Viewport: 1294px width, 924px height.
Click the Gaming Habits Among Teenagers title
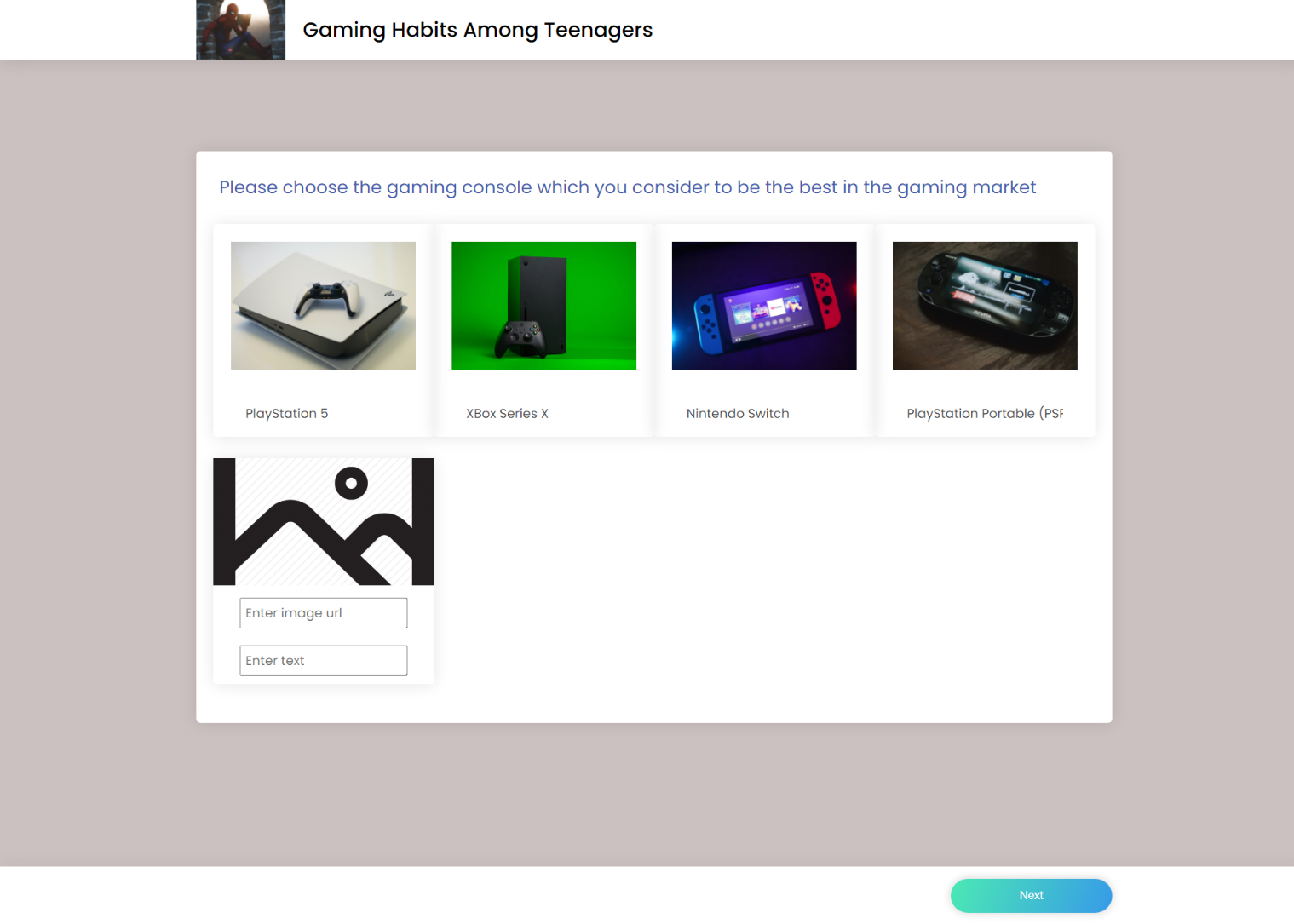click(478, 30)
